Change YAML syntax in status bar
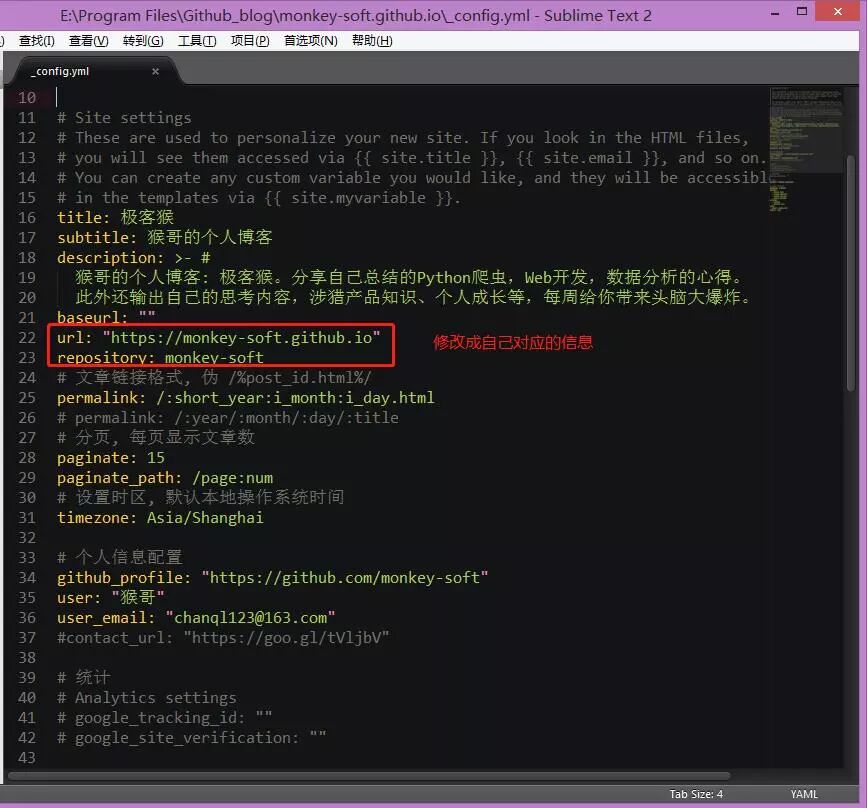The image size is (867, 808). [803, 794]
